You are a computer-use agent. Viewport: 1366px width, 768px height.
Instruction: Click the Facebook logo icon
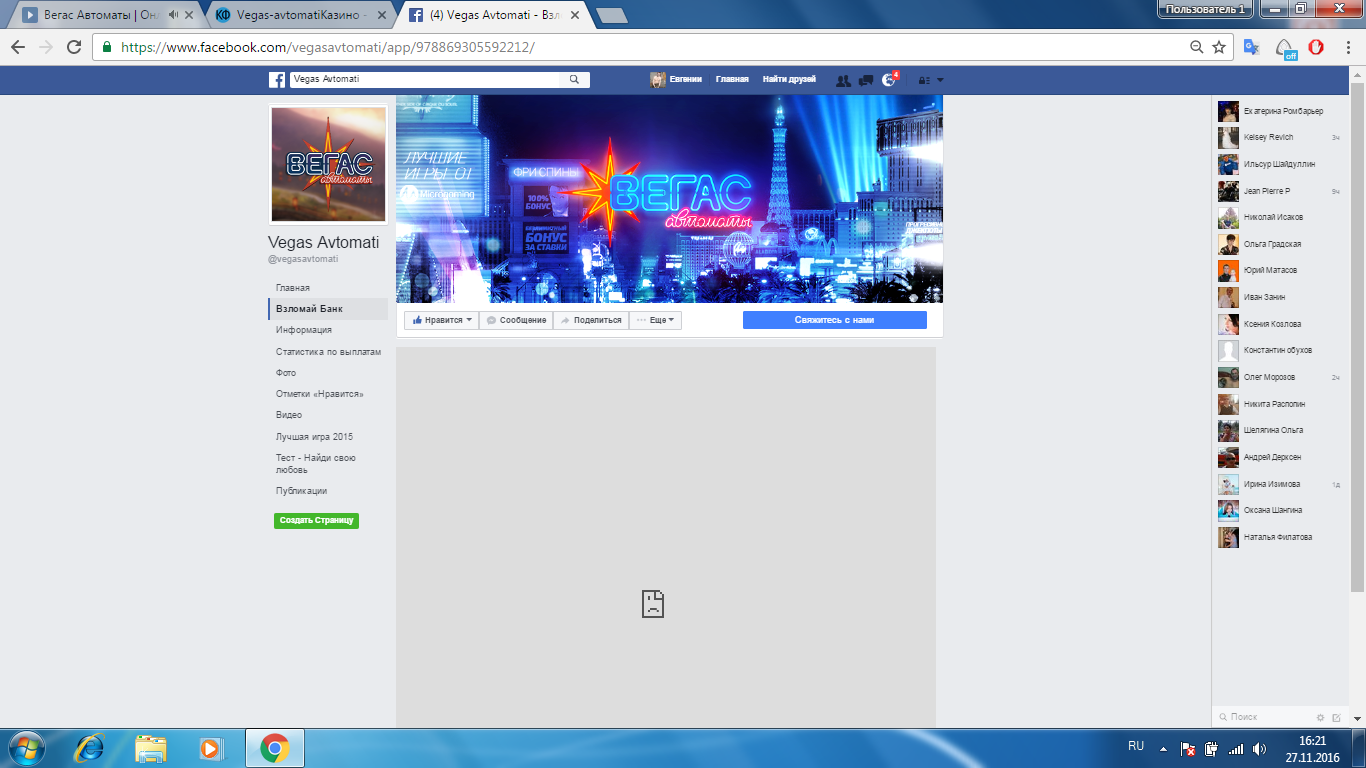(x=277, y=80)
